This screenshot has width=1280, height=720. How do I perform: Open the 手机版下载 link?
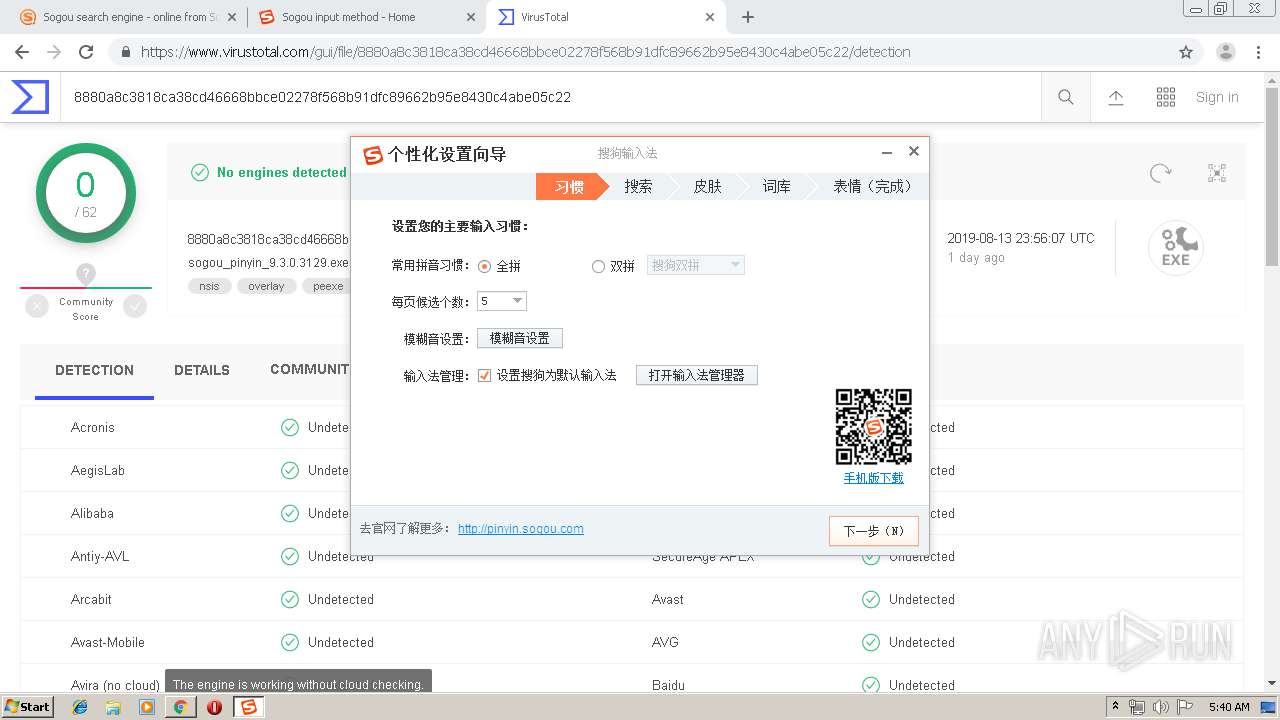pyautogui.click(x=873, y=478)
